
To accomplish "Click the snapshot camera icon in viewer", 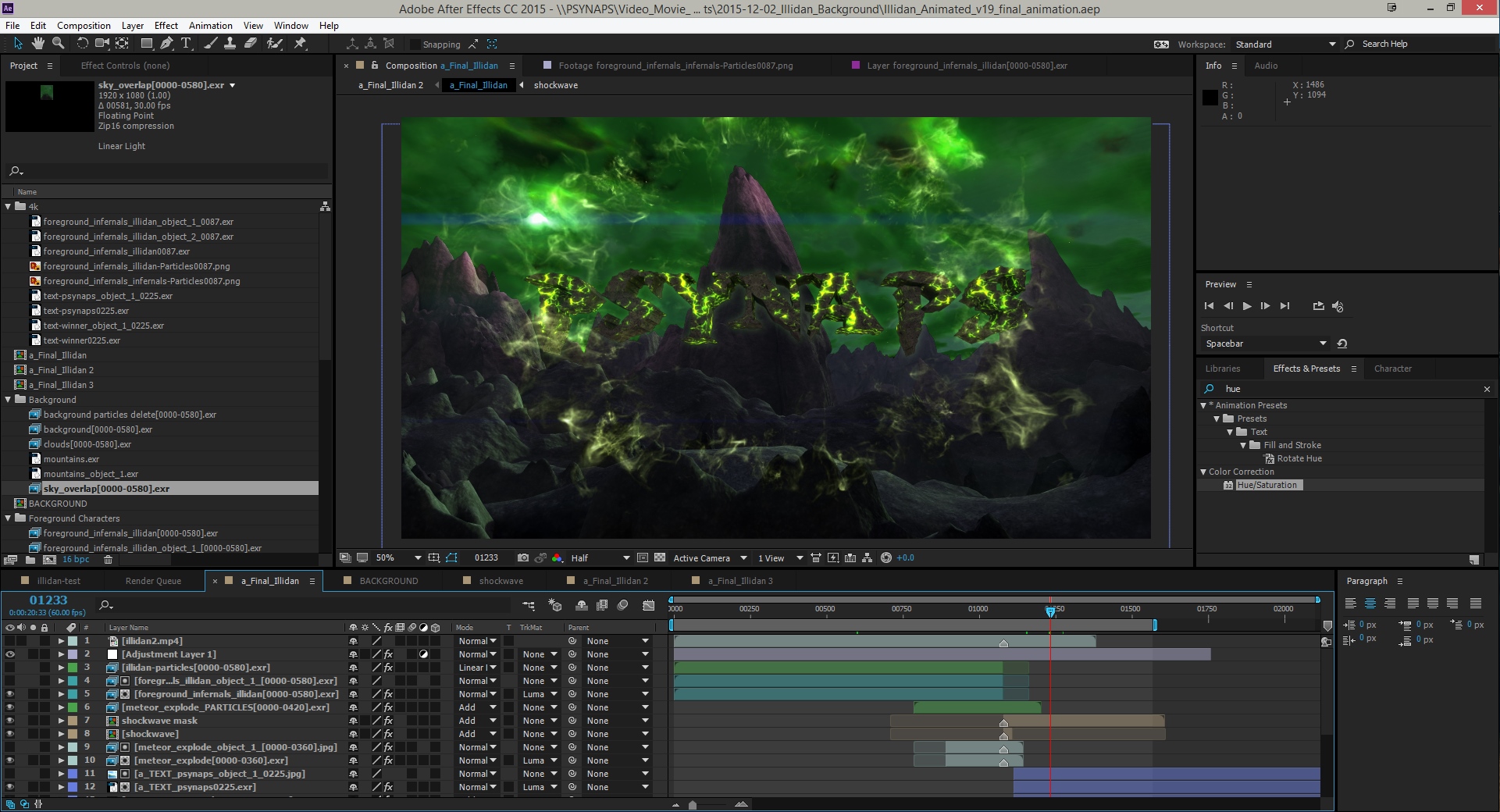I will pyautogui.click(x=523, y=557).
